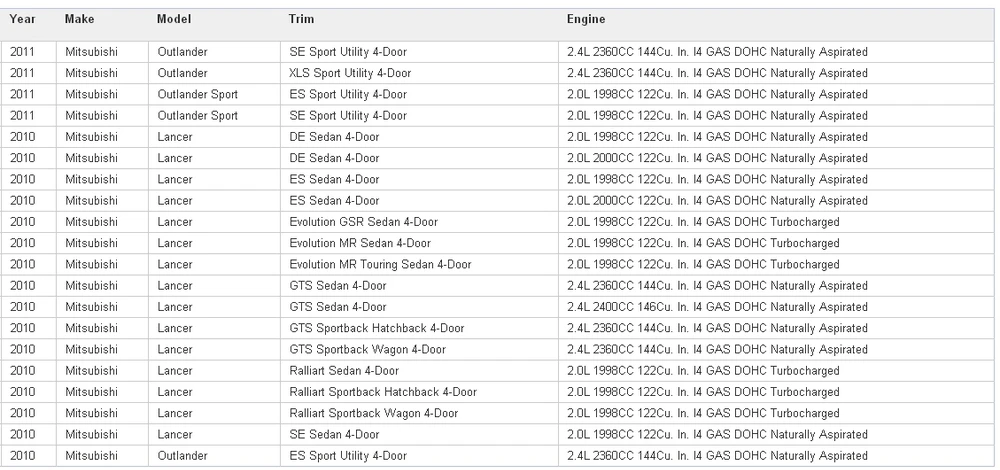The width and height of the screenshot is (1000, 470).
Task: Select the Evolution MR Sedan 4-Door cell
Action: (419, 243)
